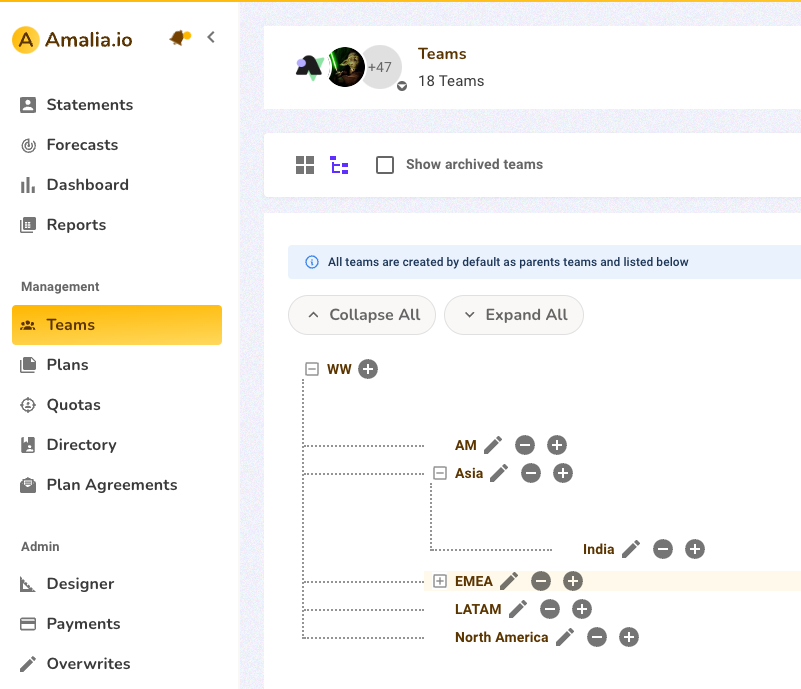Image resolution: width=801 pixels, height=689 pixels.
Task: Click the black A company avatar
Action: tap(310, 67)
